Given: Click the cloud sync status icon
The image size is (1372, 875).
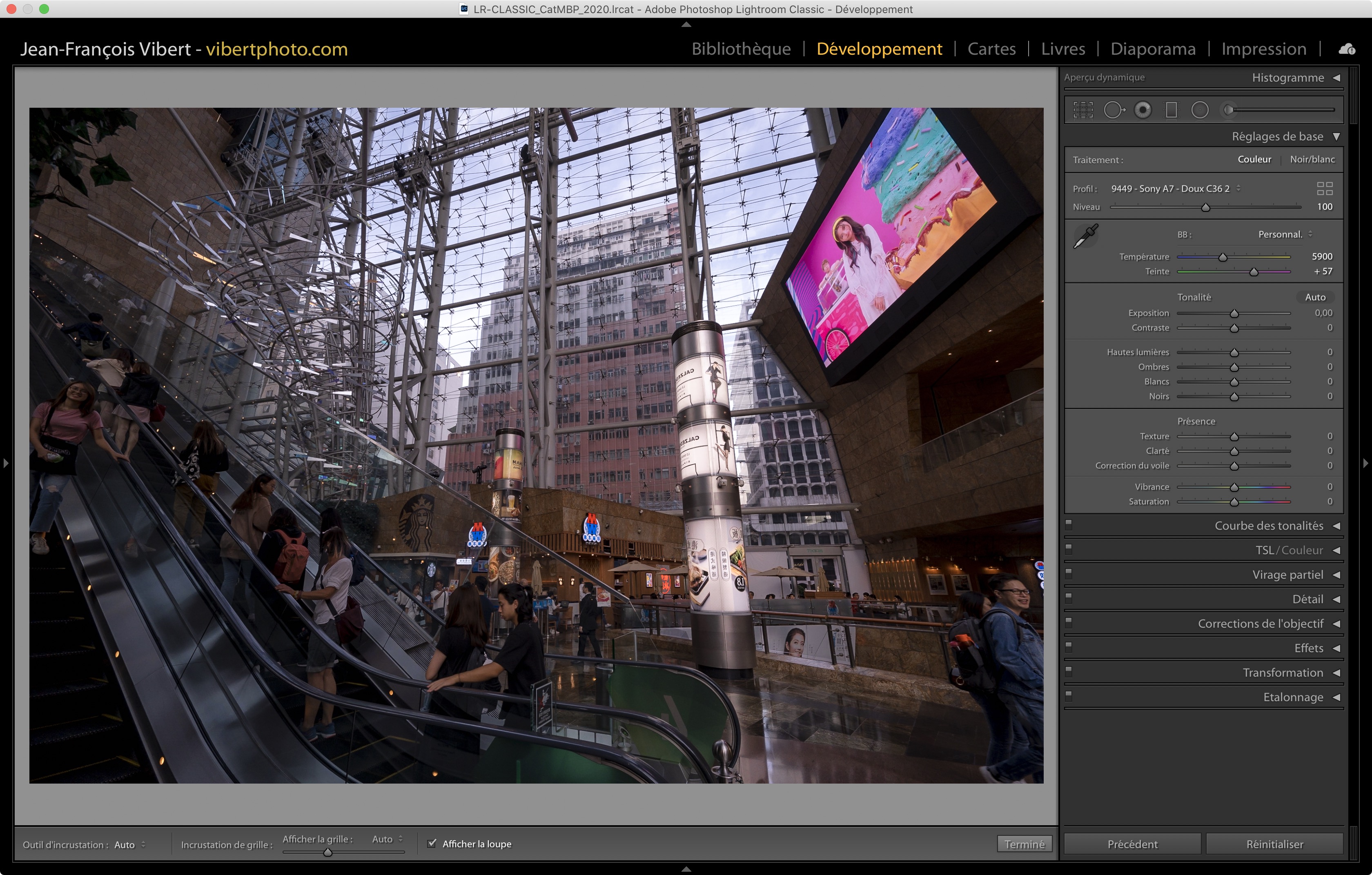Looking at the screenshot, I should coord(1347,49).
